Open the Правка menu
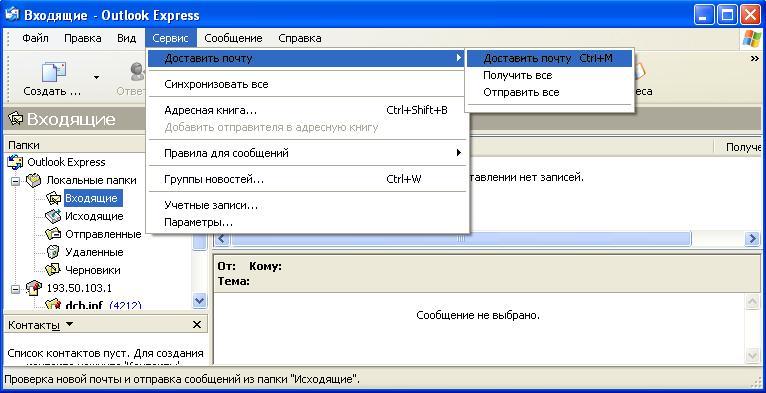 coord(83,38)
